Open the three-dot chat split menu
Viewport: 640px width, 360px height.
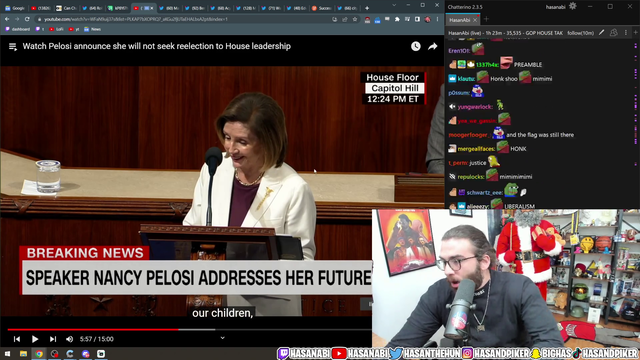pyautogui.click(x=626, y=33)
